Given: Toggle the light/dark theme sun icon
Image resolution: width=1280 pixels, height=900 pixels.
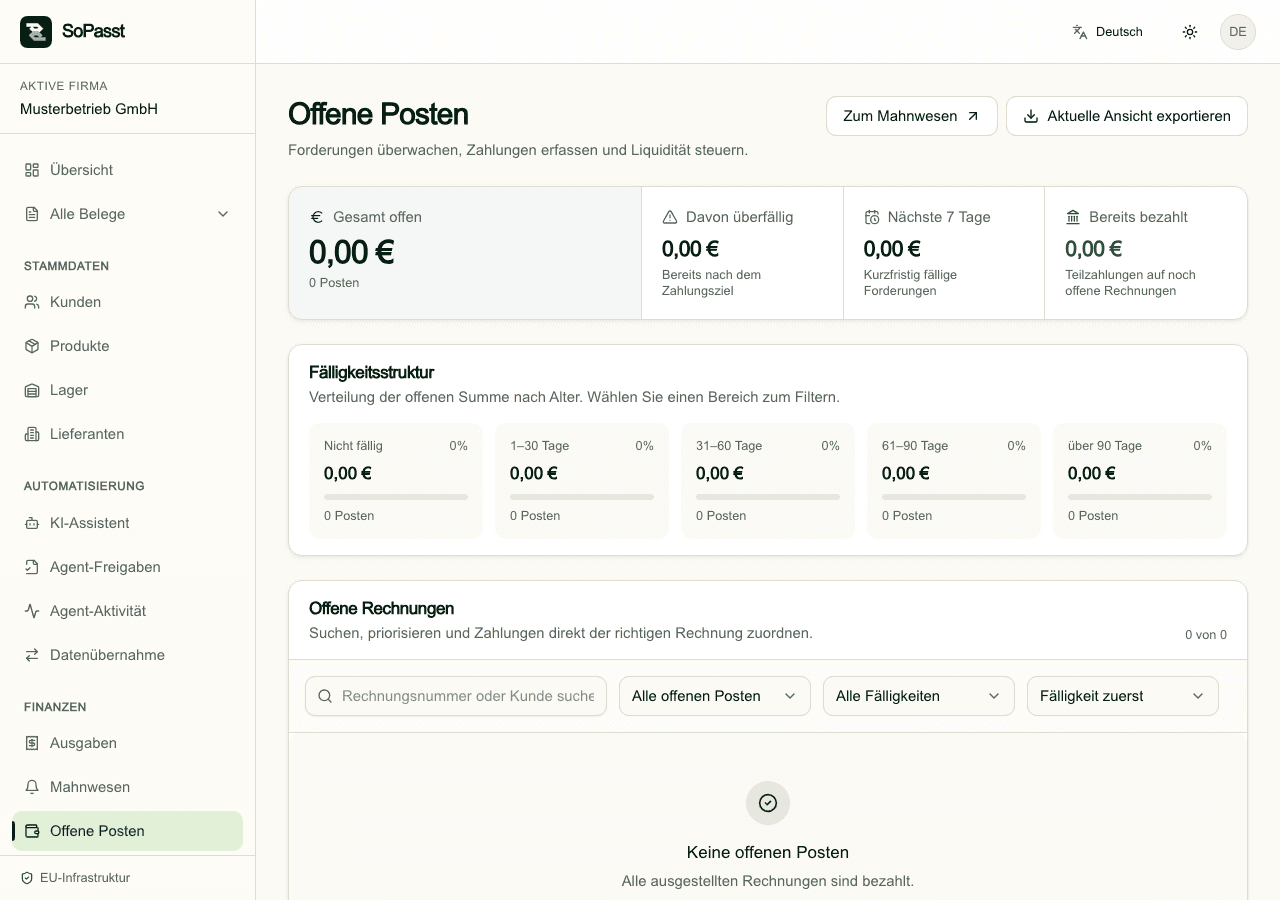Looking at the screenshot, I should pyautogui.click(x=1190, y=32).
